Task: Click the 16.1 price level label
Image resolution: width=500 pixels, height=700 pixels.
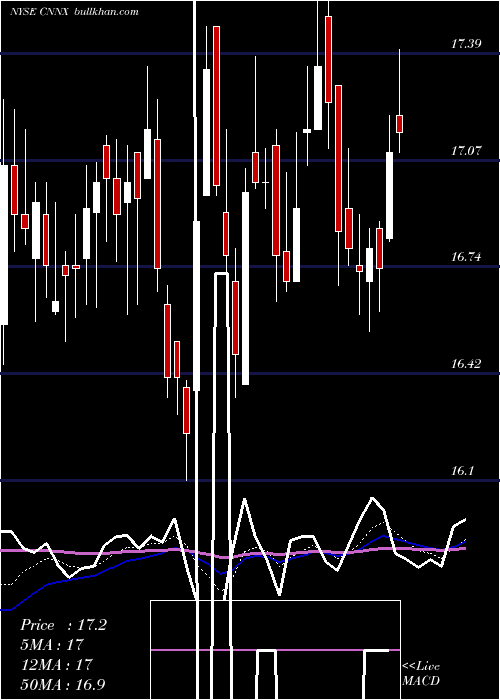Action: click(x=462, y=471)
